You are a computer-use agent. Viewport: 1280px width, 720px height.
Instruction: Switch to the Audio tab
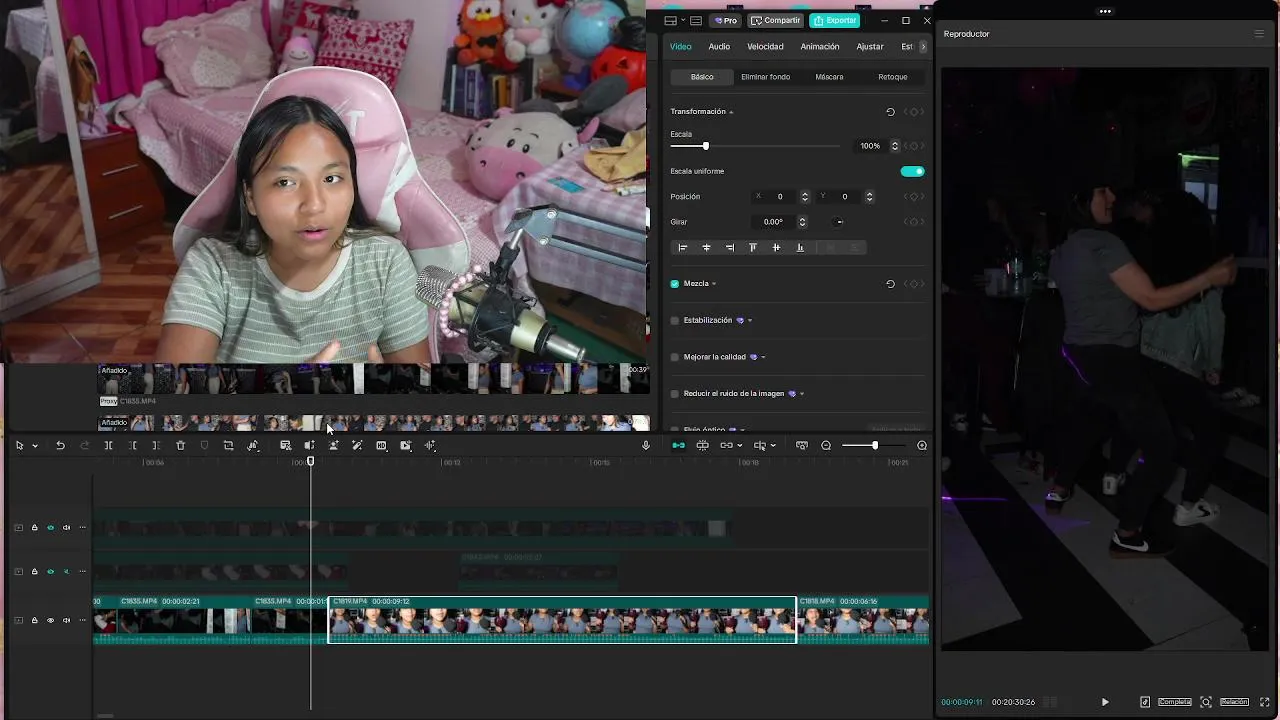[x=719, y=47]
